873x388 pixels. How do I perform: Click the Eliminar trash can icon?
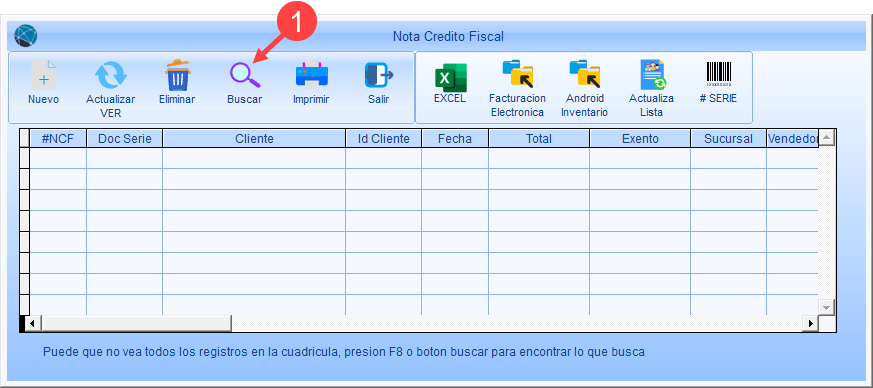178,75
